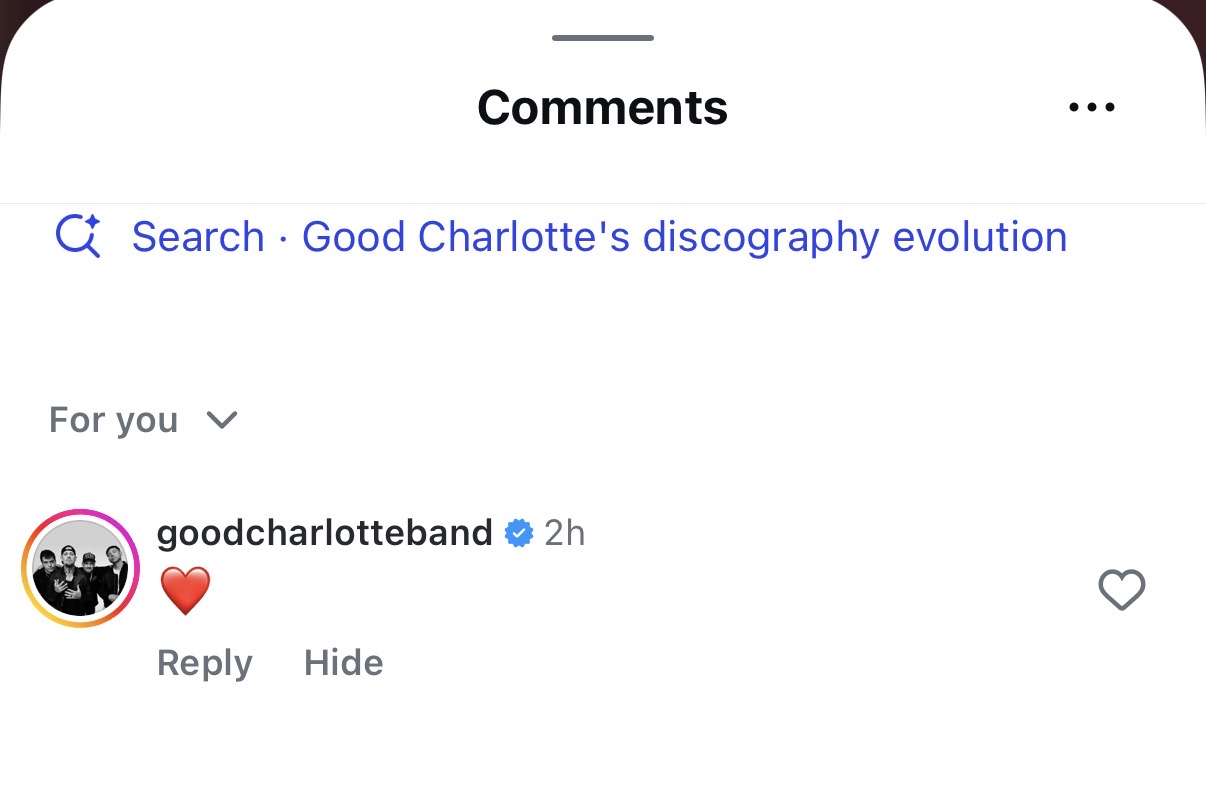This screenshot has width=1206, height=792.
Task: Tap the 2h timestamp on the comment
Action: (x=564, y=533)
